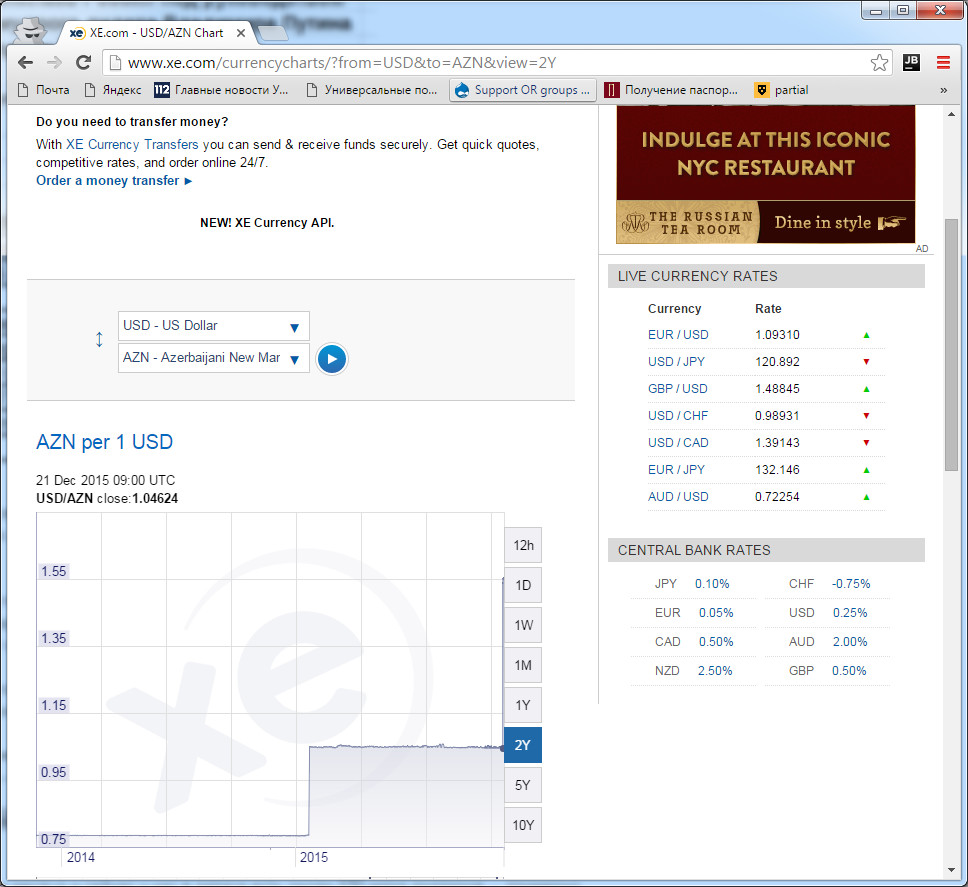This screenshot has width=968, height=887.
Task: Open the GBP / USD live rate
Action: click(677, 389)
